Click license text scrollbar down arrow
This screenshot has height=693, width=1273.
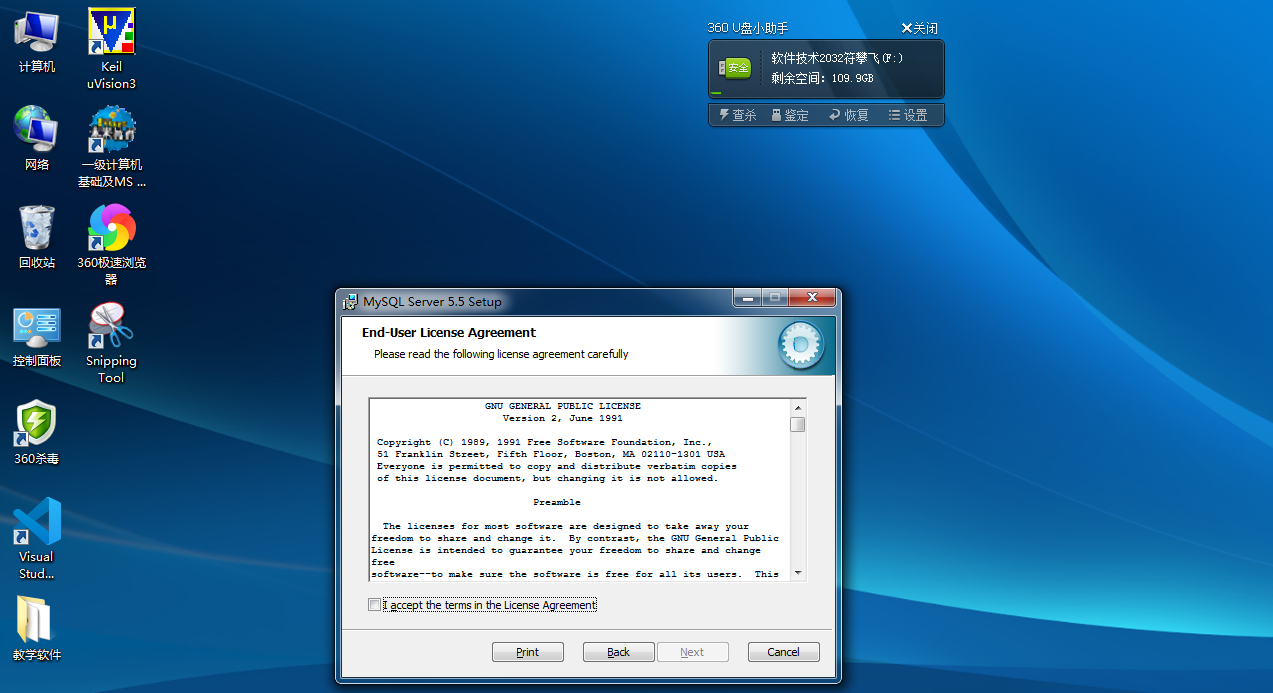[797, 573]
